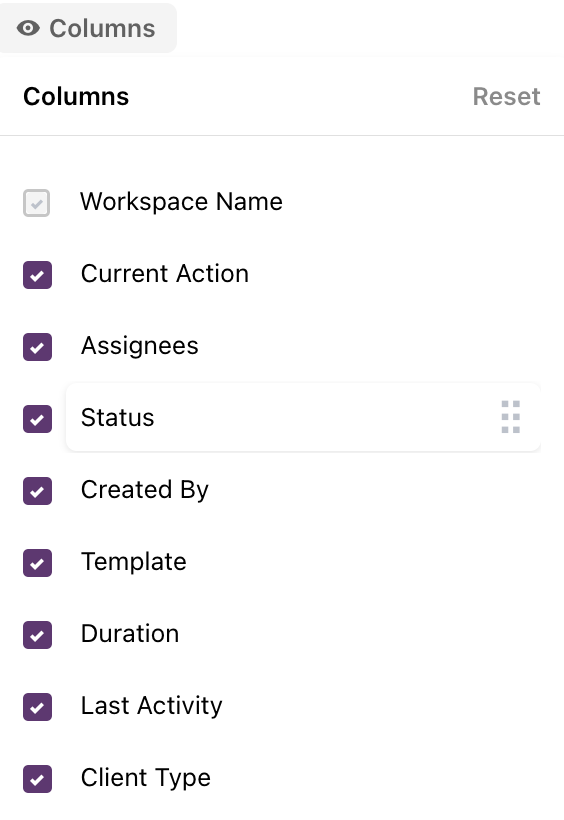This screenshot has height=820, width=564.
Task: Toggle the Workspace Name checkbox
Action: click(x=37, y=203)
